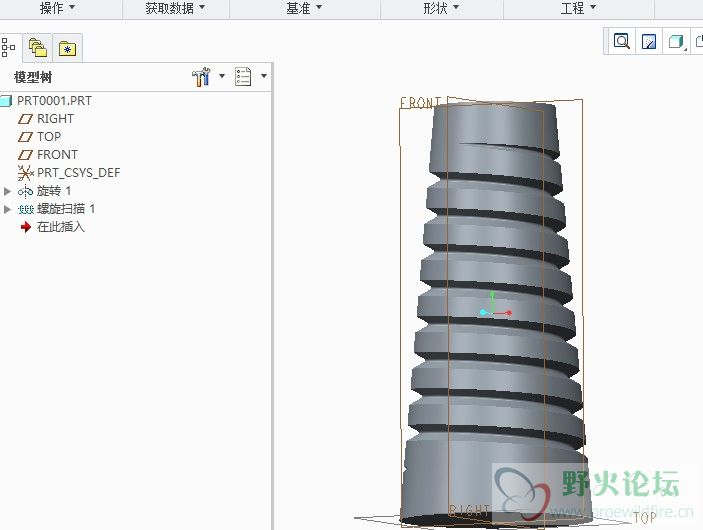
Task: Open the 获取数据 ribbon group dropdown
Action: 175,8
